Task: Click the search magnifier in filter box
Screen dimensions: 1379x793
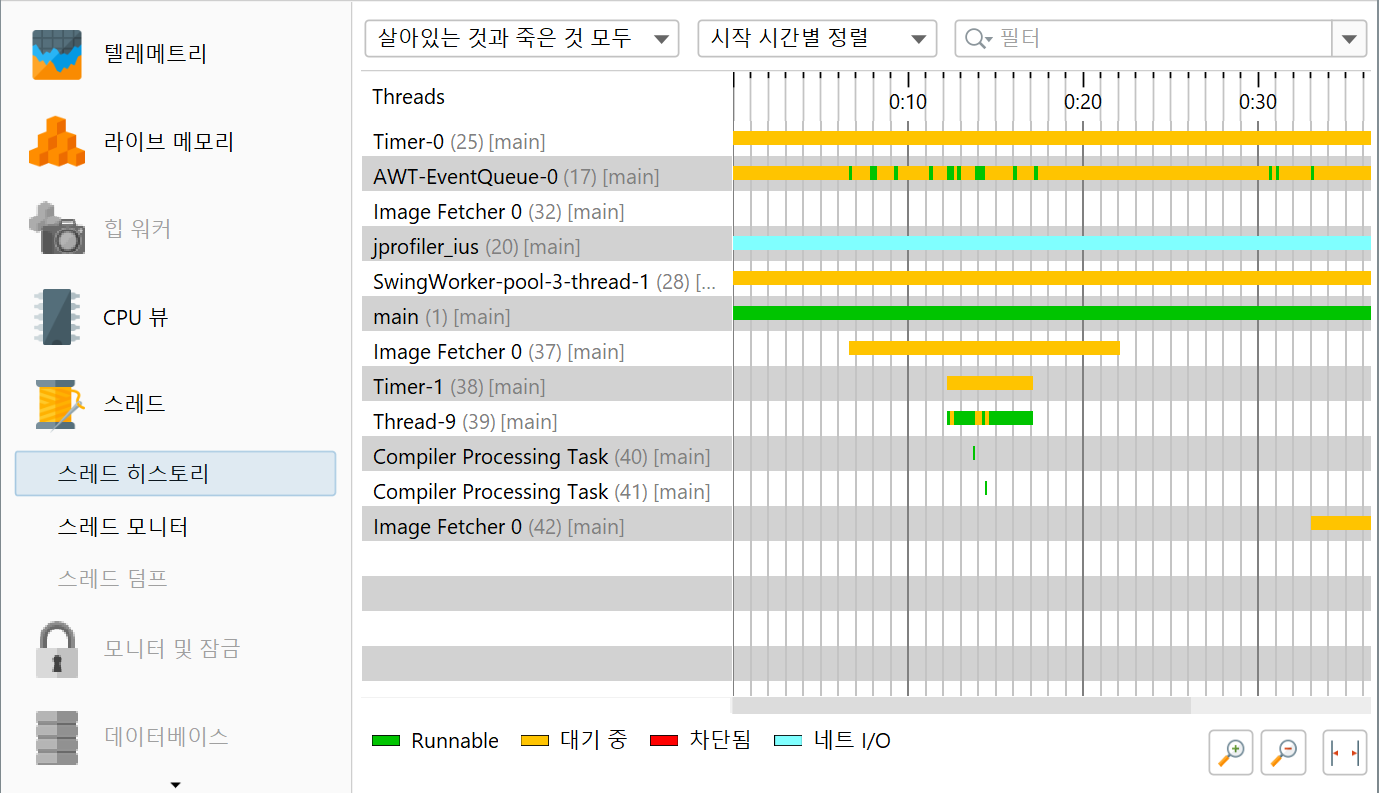Action: pos(976,39)
